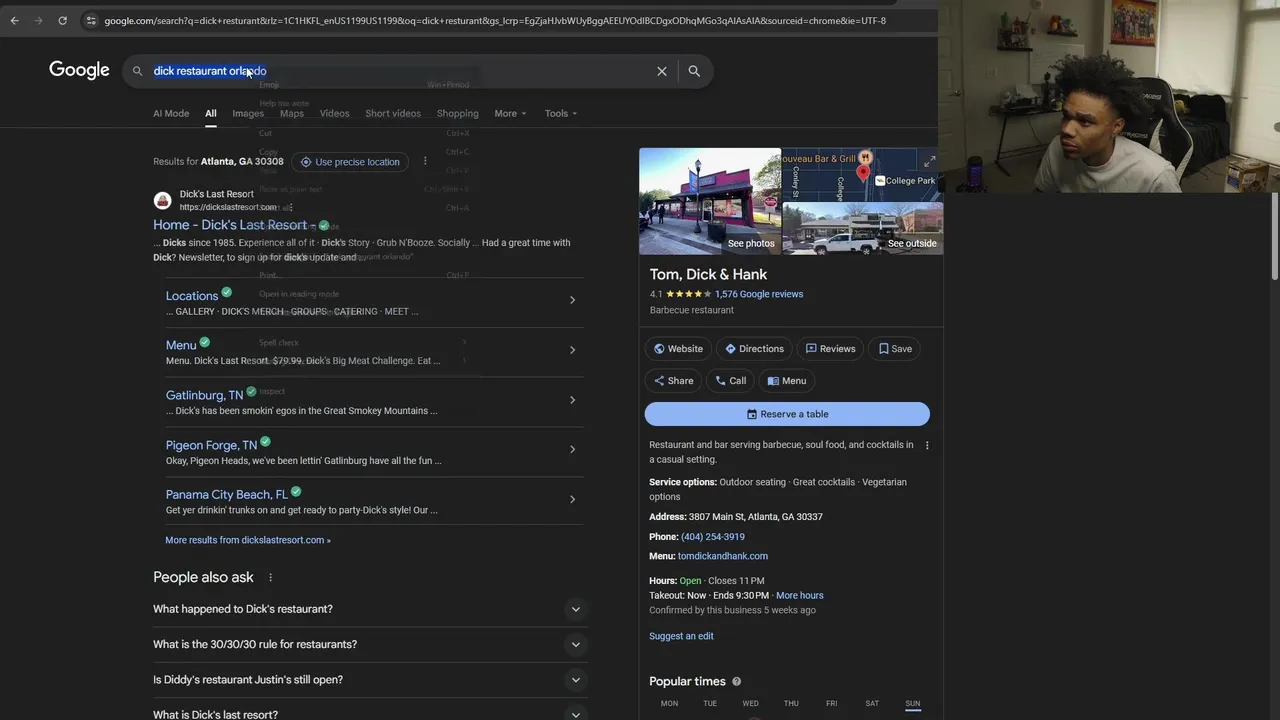Open the More search filters dropdown
1280x720 pixels.
(x=510, y=113)
